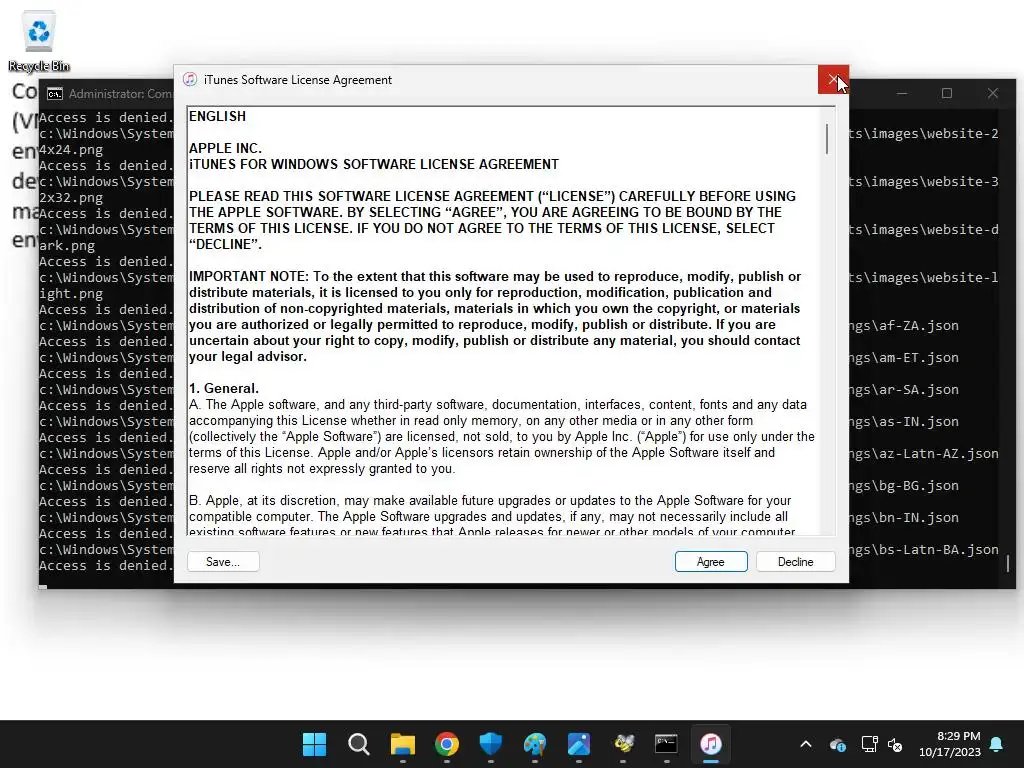Click the Command Prompt scrollbar thumb

point(1008,563)
